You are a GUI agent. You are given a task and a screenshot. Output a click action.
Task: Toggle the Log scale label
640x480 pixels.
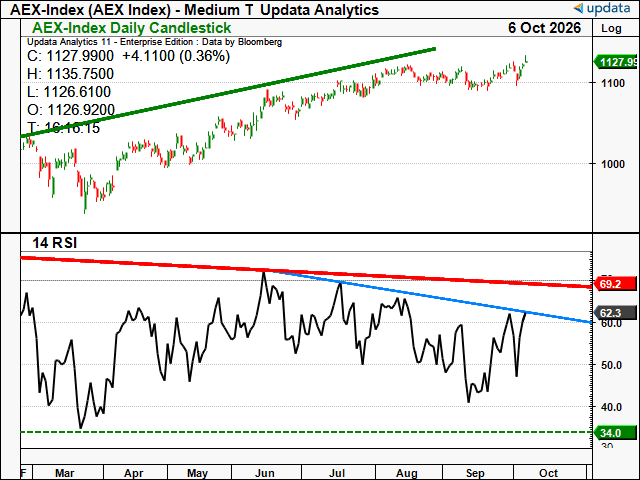click(x=611, y=28)
